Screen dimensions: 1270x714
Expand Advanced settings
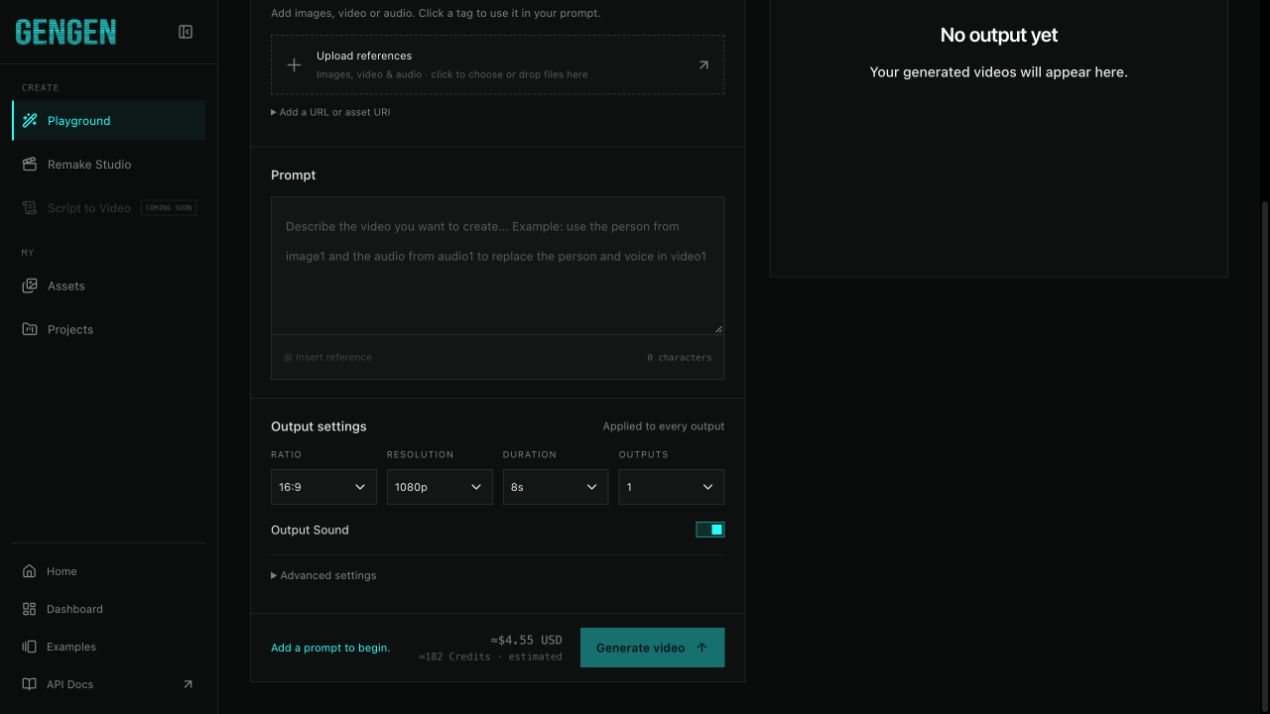324,576
